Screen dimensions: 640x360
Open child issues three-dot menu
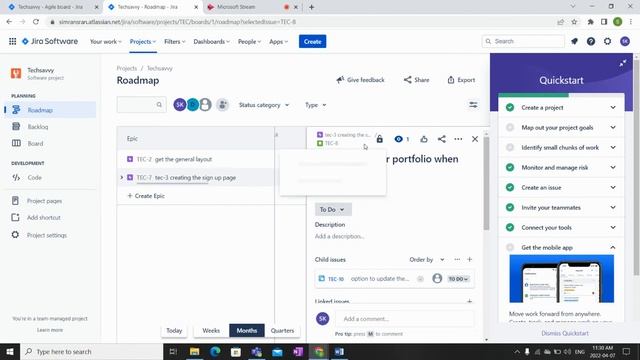[457, 260]
